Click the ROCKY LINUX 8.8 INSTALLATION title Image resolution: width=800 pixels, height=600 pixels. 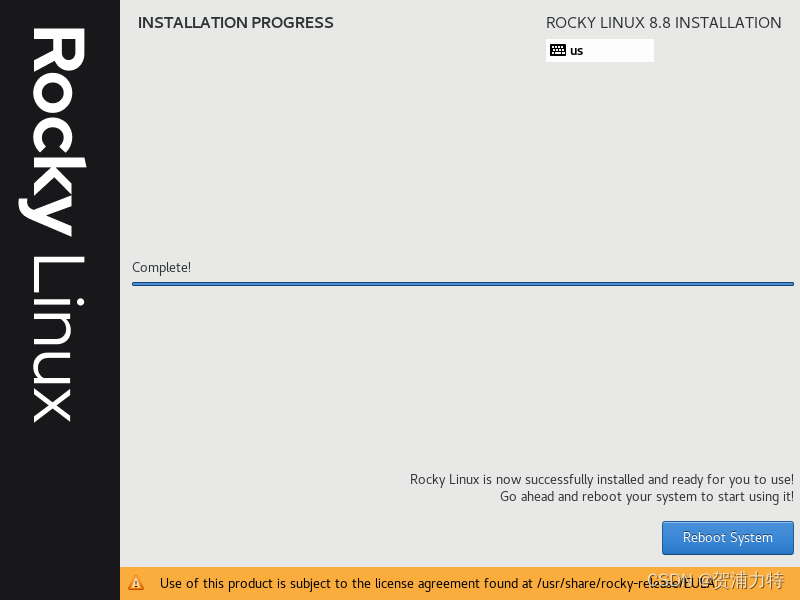pyautogui.click(x=663, y=23)
